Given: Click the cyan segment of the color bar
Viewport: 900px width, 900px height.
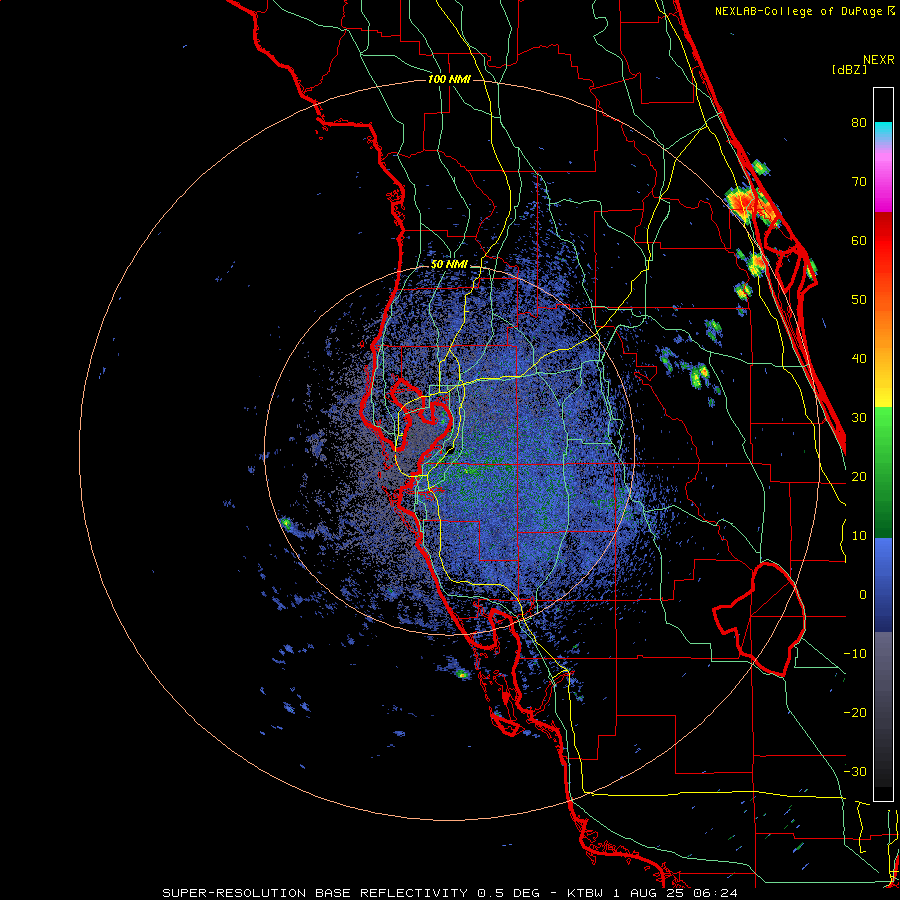Looking at the screenshot, I should tap(883, 133).
